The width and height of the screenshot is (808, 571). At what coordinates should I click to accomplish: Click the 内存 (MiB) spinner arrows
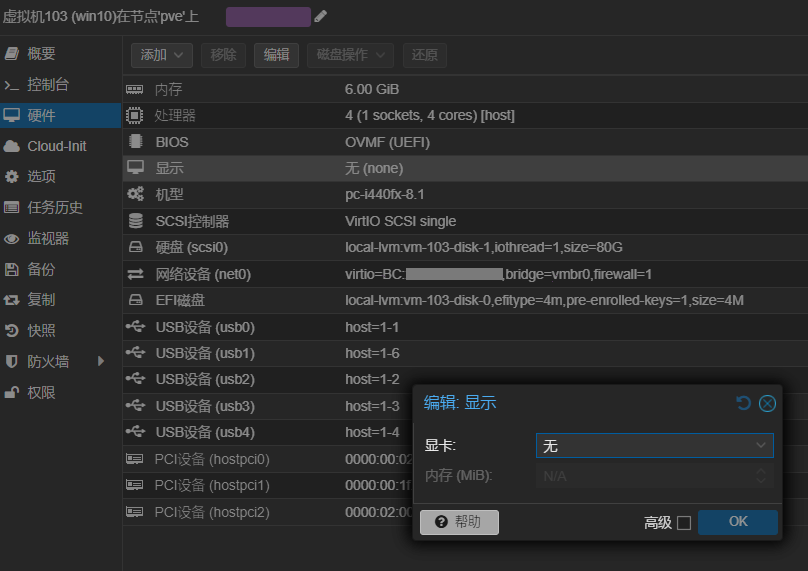tap(761, 476)
